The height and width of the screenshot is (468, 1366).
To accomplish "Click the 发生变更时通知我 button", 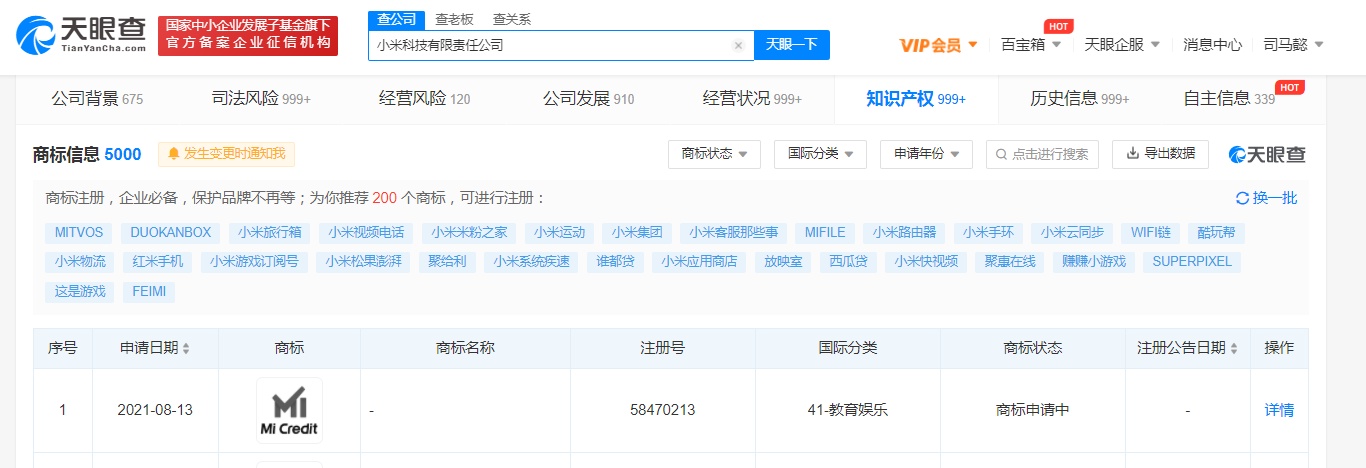I will [x=226, y=154].
